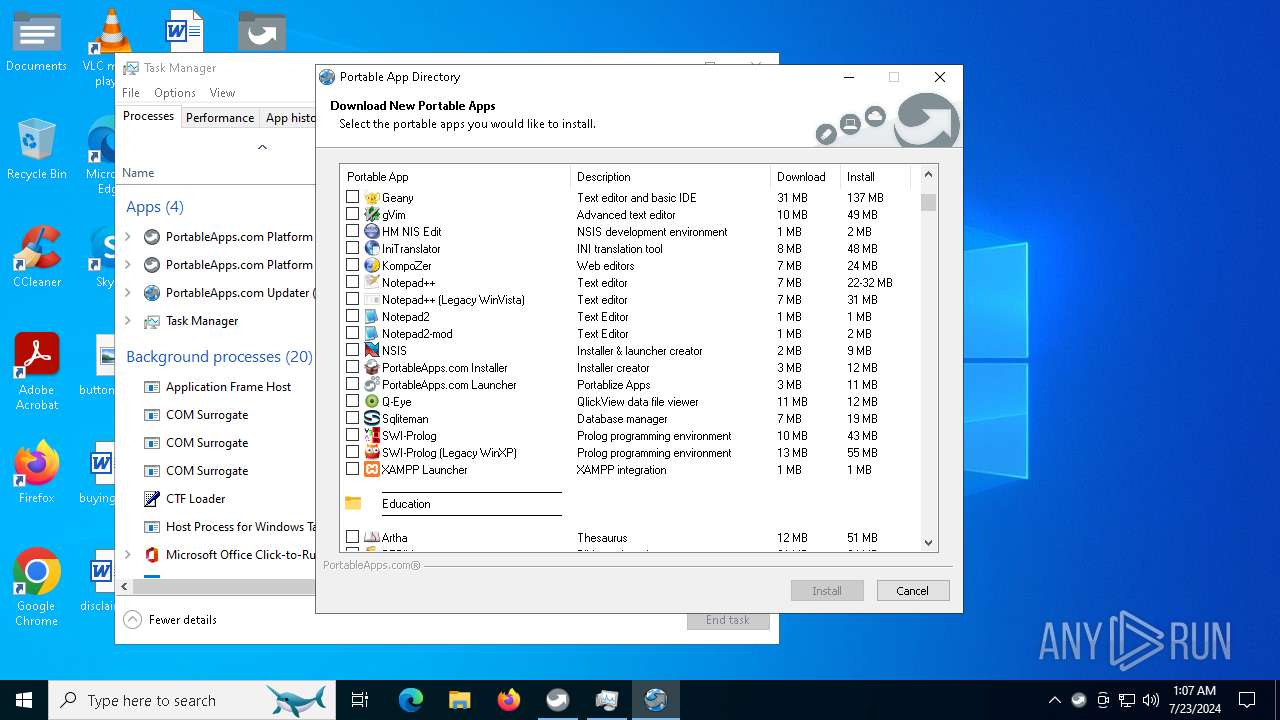Click the SWI-Prolog icon
Image resolution: width=1280 pixels, height=720 pixels.
[x=372, y=436]
